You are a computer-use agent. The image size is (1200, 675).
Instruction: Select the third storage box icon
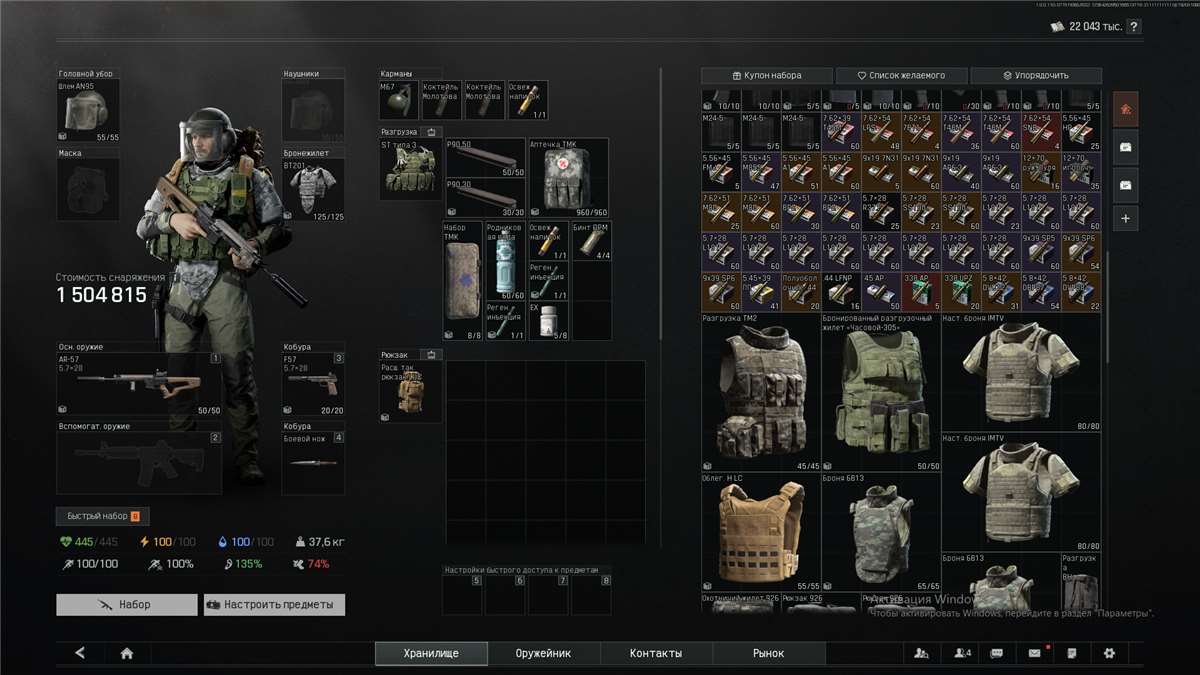click(1125, 185)
